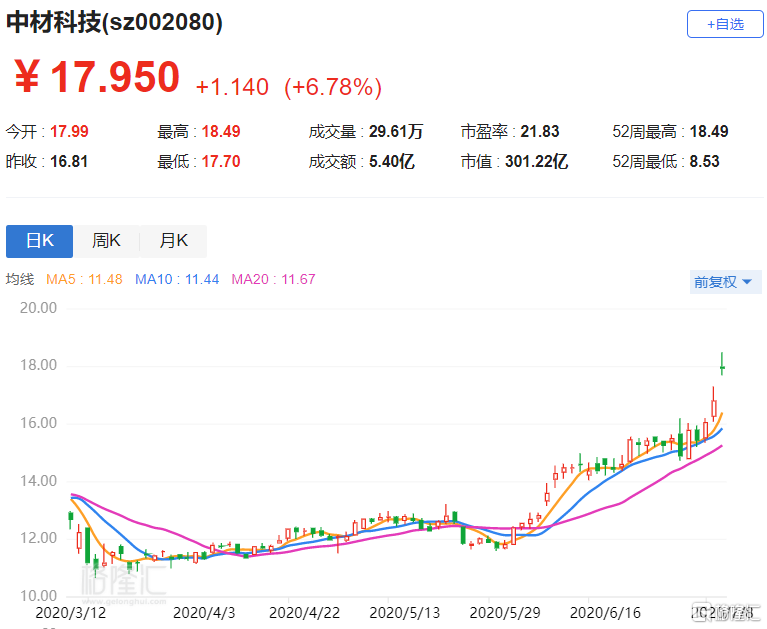The image size is (767, 629).
Task: Select the 日K daily chart tab
Action: point(40,241)
